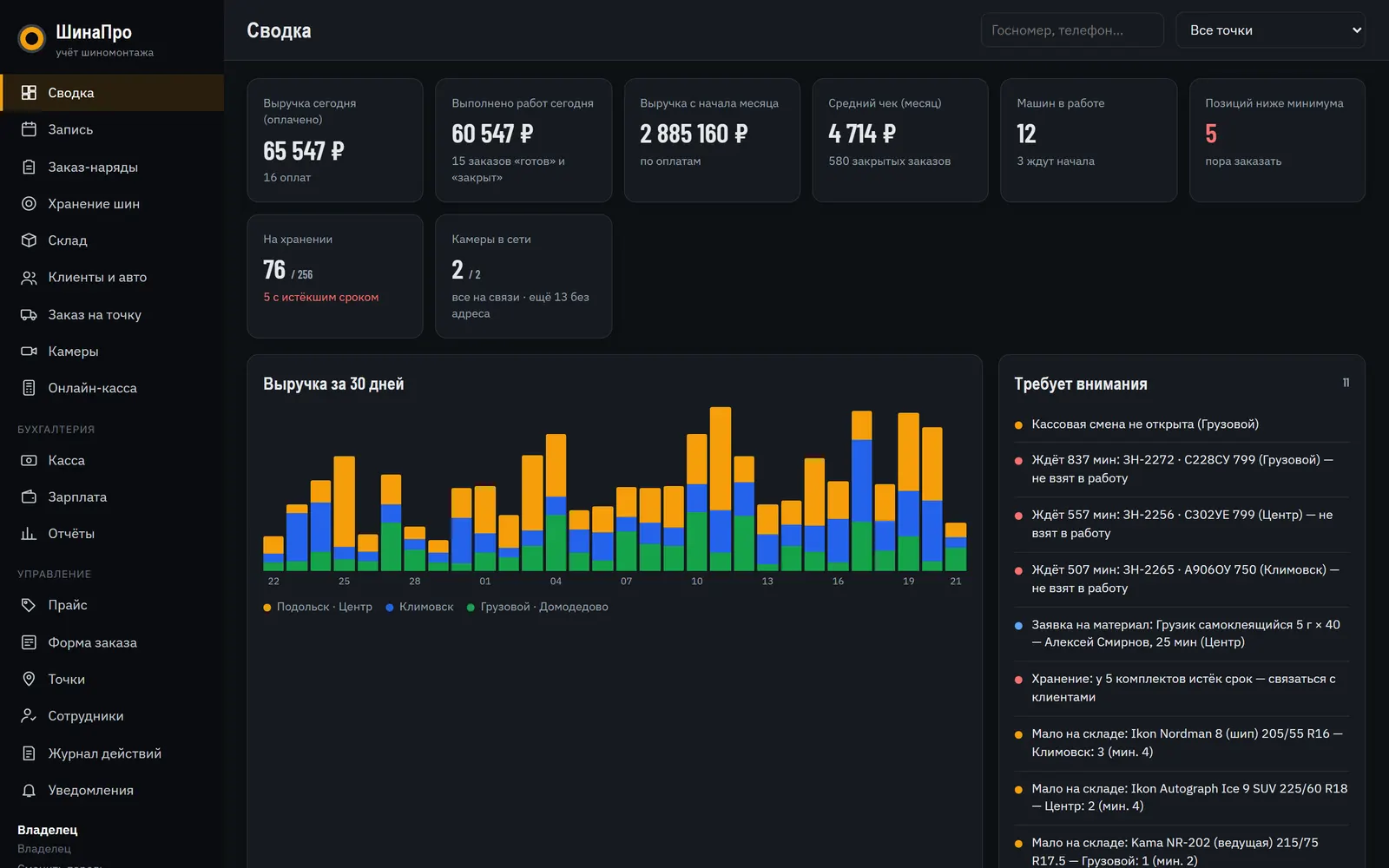
Task: Click the Позиций ниже минимума card
Action: [1276, 141]
